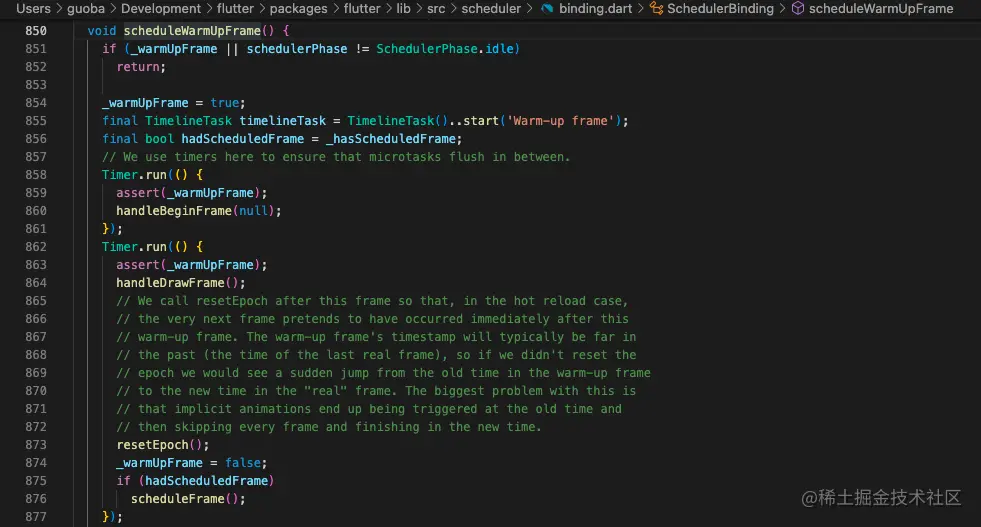Click line number 858 in the gutter

click(x=36, y=175)
